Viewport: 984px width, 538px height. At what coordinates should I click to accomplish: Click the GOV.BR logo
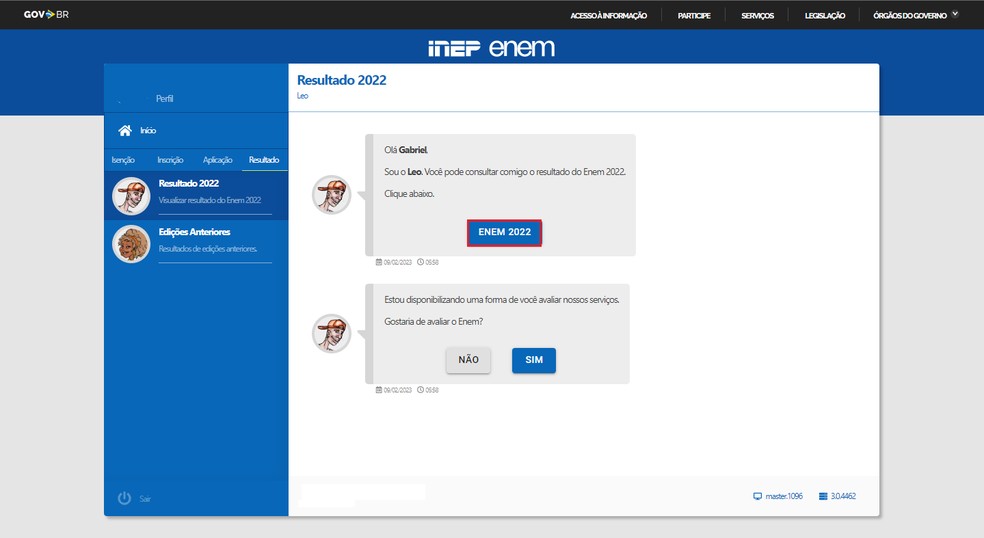[46, 15]
